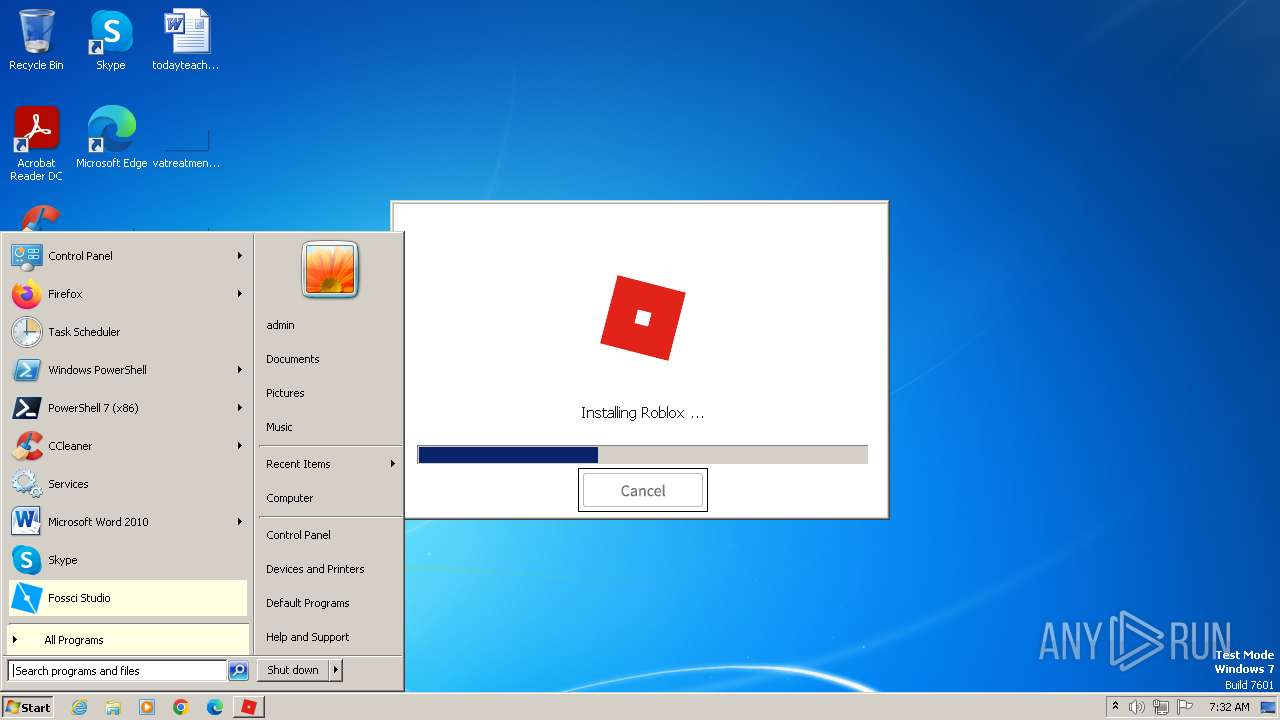Open Documents from the Start menu
The image size is (1280, 720).
(293, 359)
